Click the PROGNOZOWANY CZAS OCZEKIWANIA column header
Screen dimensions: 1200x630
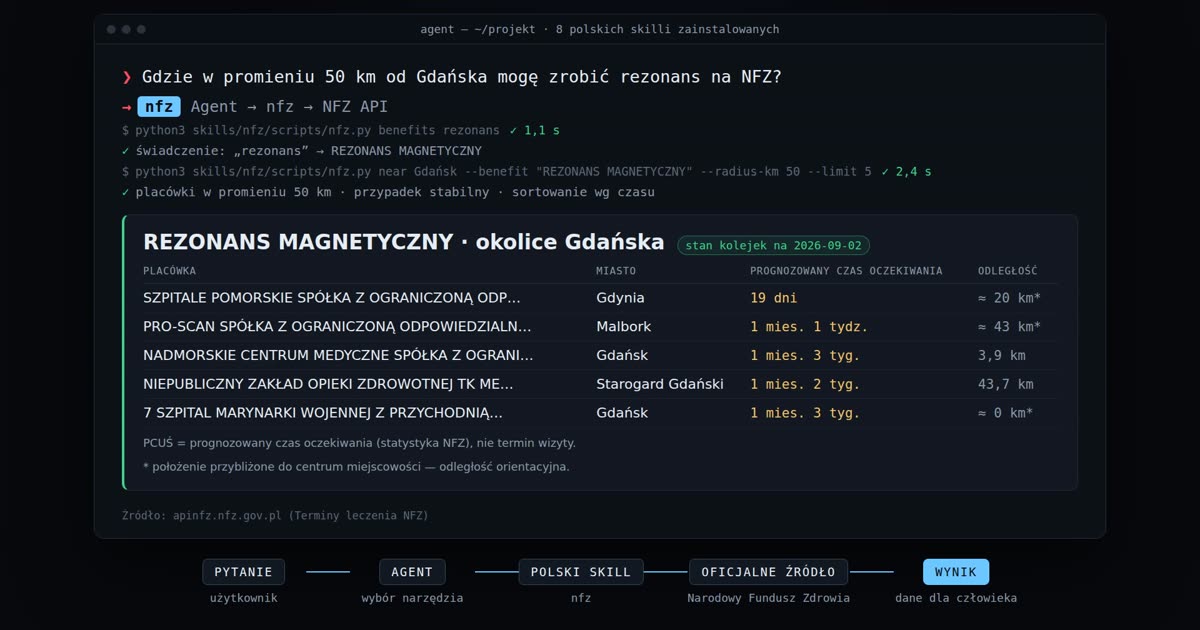[x=846, y=271]
